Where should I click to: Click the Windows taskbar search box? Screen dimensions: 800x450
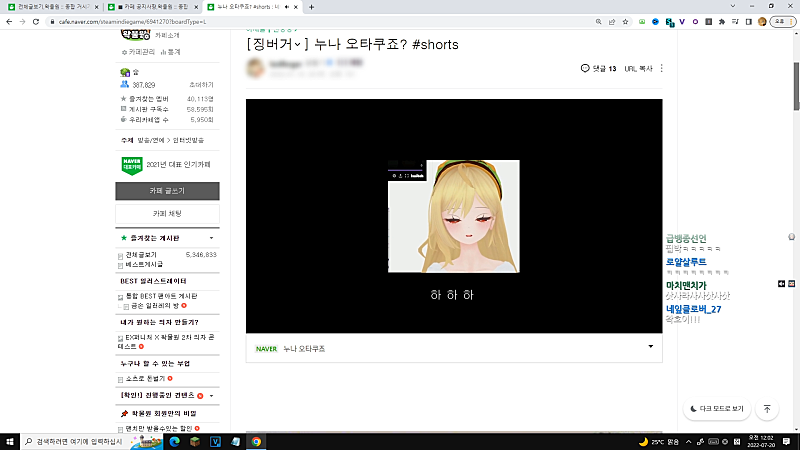92,441
